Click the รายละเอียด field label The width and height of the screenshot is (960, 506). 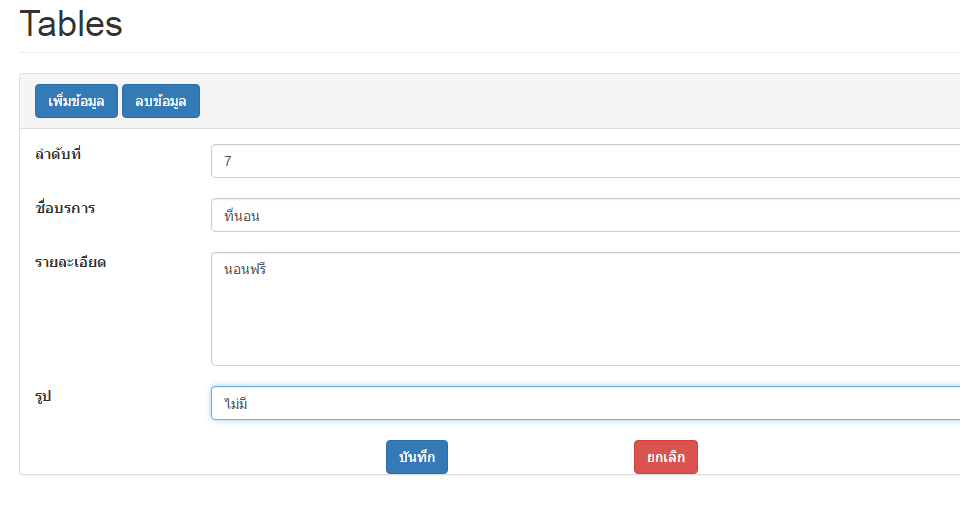tap(71, 262)
